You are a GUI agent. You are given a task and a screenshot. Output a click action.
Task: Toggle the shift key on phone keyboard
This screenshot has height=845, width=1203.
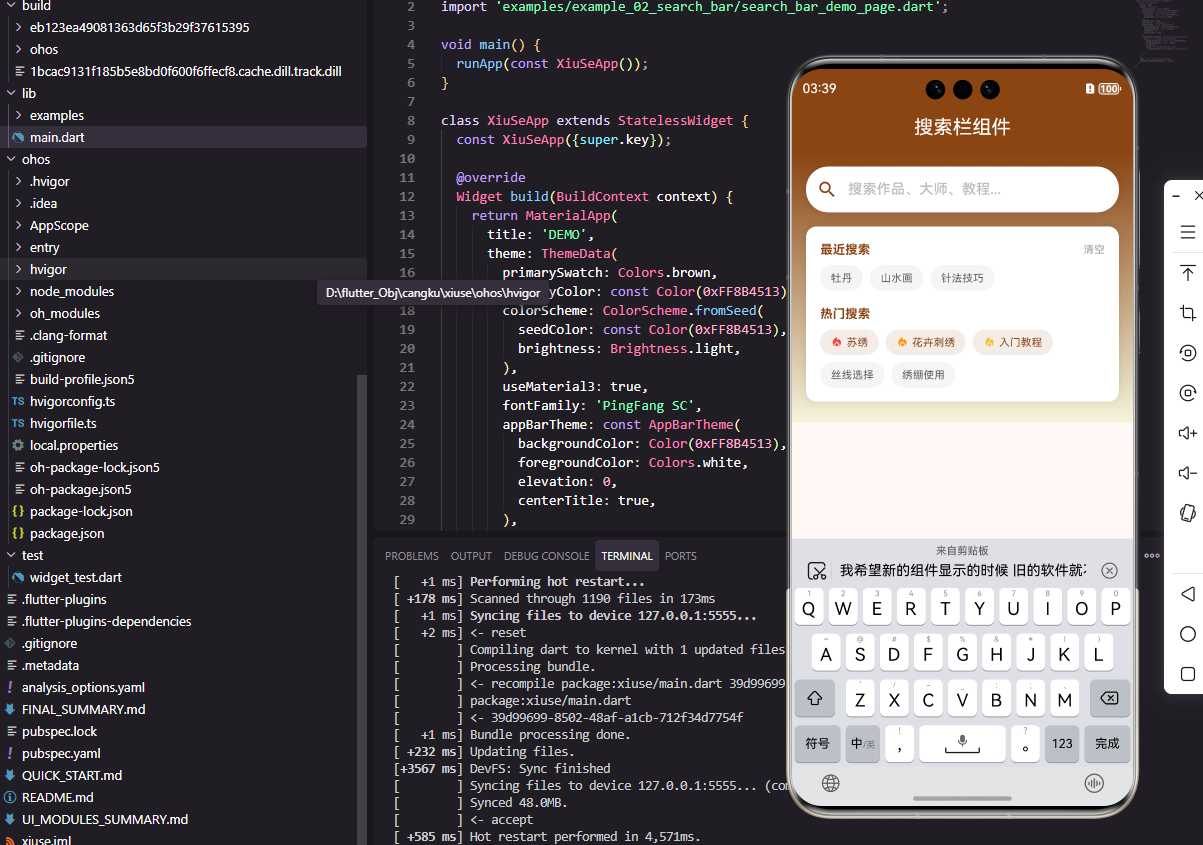tap(814, 698)
